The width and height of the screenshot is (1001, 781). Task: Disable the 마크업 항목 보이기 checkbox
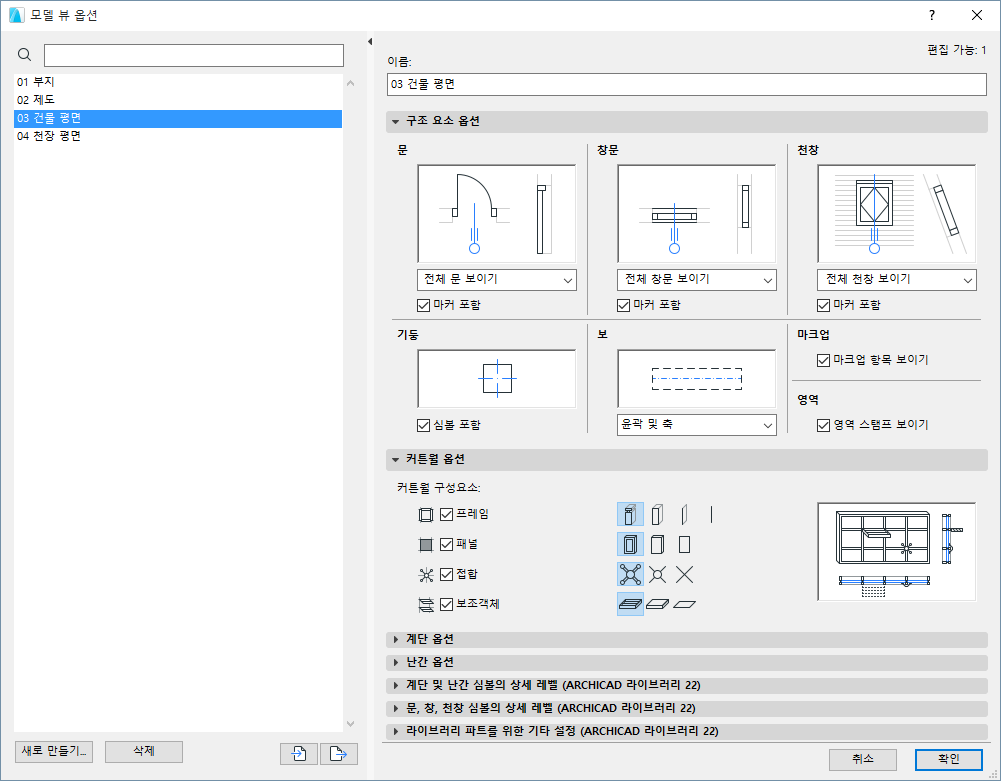(x=822, y=360)
